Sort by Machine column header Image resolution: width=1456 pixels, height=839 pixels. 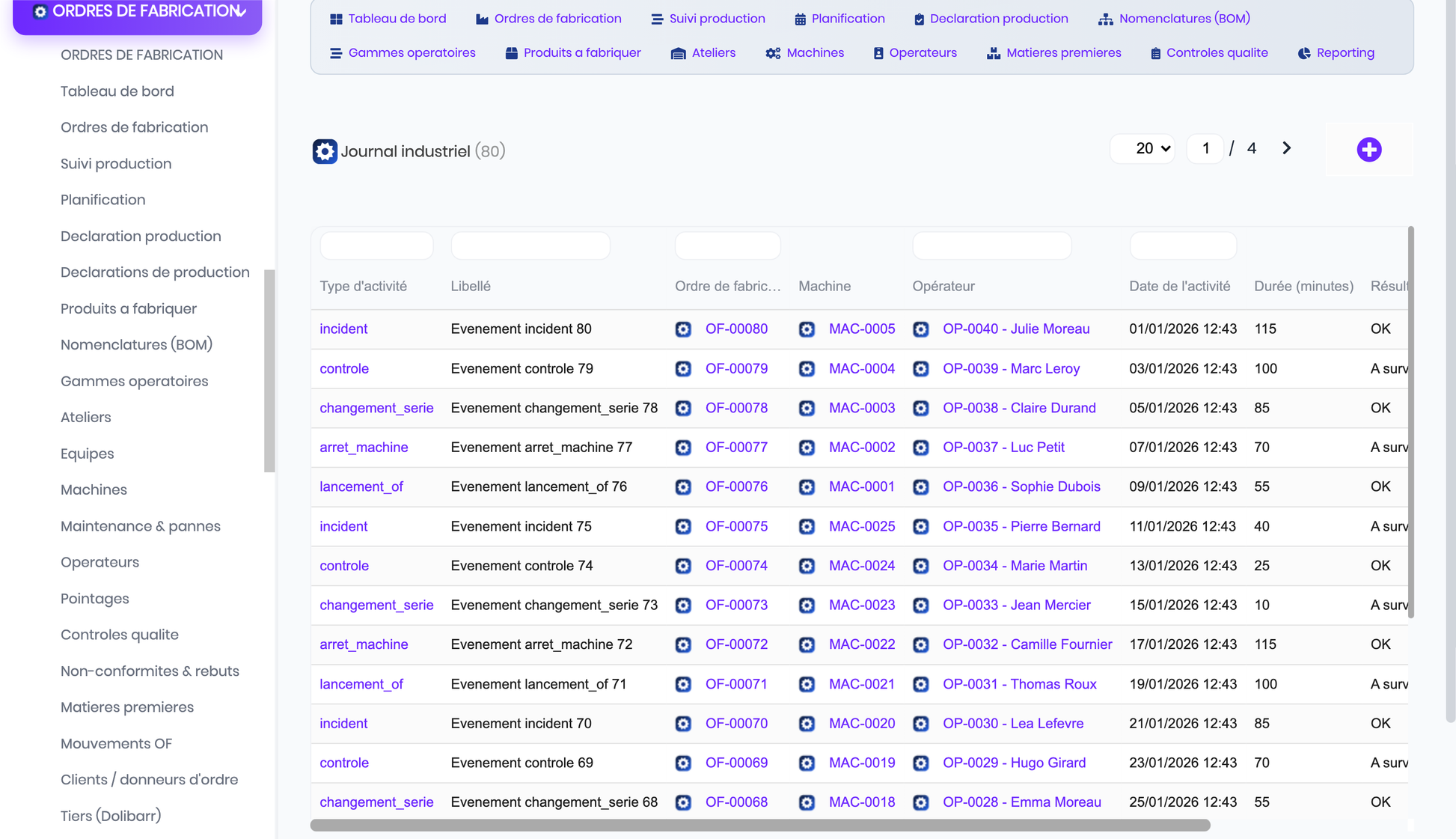pyautogui.click(x=825, y=287)
